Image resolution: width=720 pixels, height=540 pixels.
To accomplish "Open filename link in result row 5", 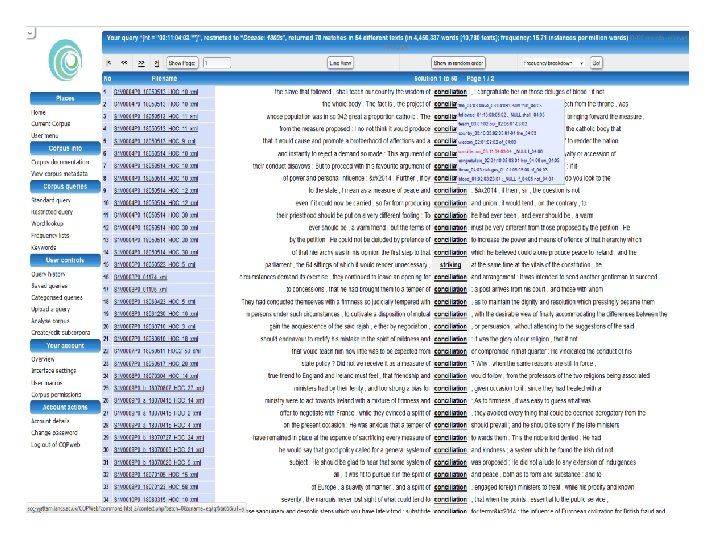I will [155, 141].
